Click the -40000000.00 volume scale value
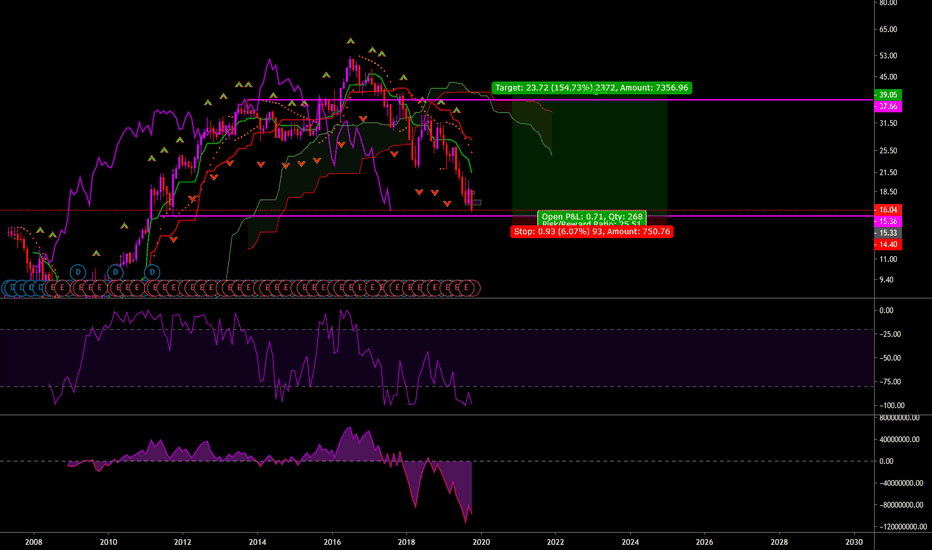This screenshot has height=550, width=932. click(902, 483)
